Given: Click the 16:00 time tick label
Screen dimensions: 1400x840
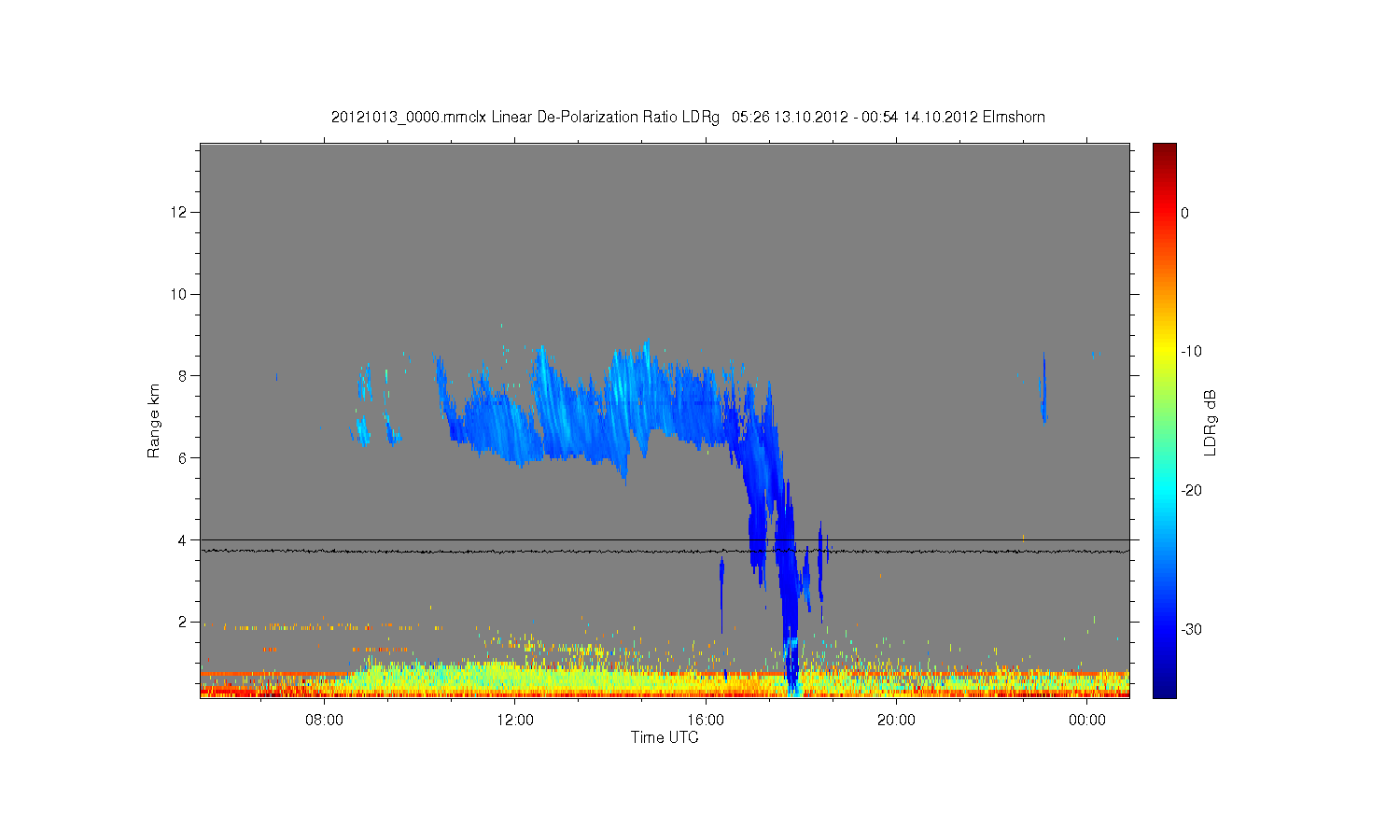Looking at the screenshot, I should [x=706, y=720].
